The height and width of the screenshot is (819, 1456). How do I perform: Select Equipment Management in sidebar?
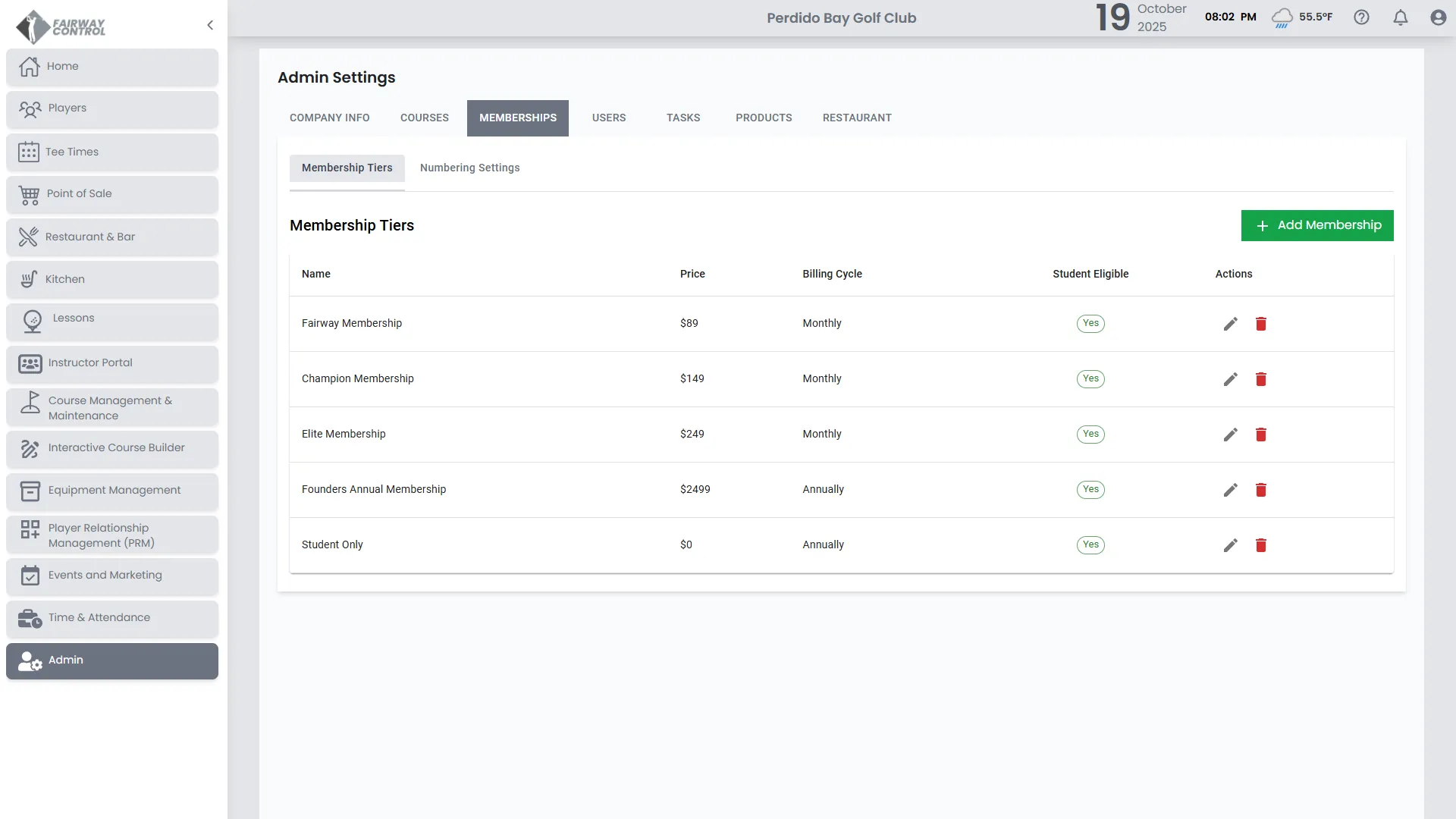112,491
